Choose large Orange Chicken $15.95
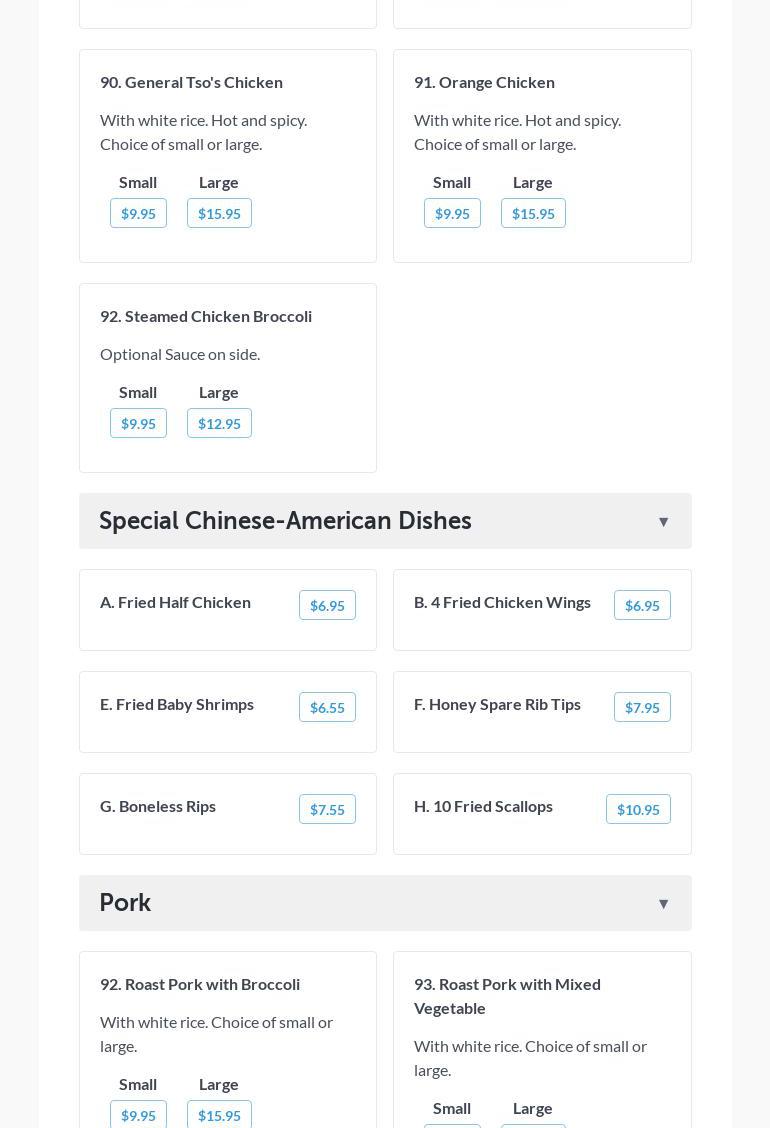Screen dimensions: 770x1128 pos(533,213)
